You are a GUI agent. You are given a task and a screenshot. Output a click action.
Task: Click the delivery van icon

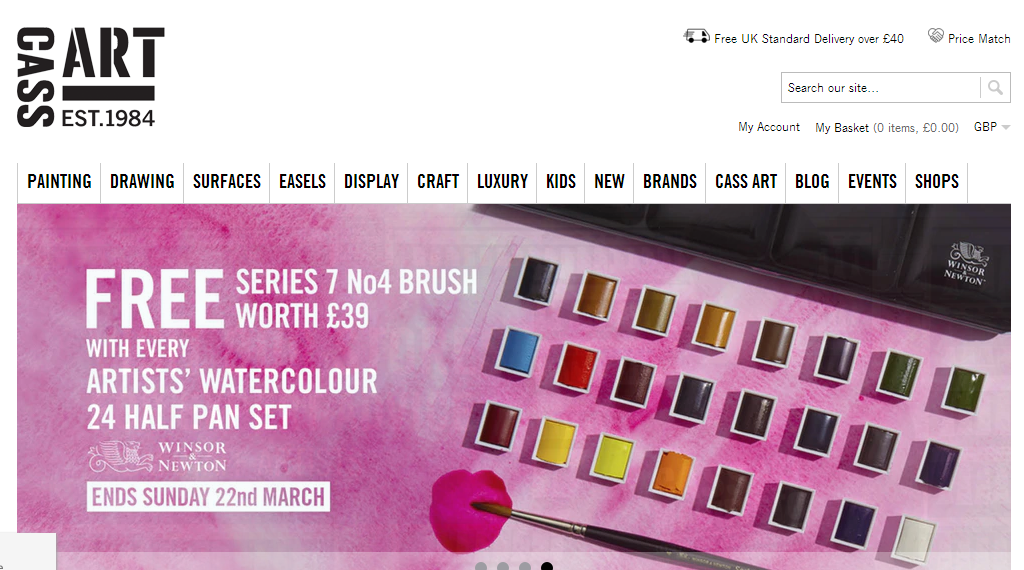[x=696, y=37]
